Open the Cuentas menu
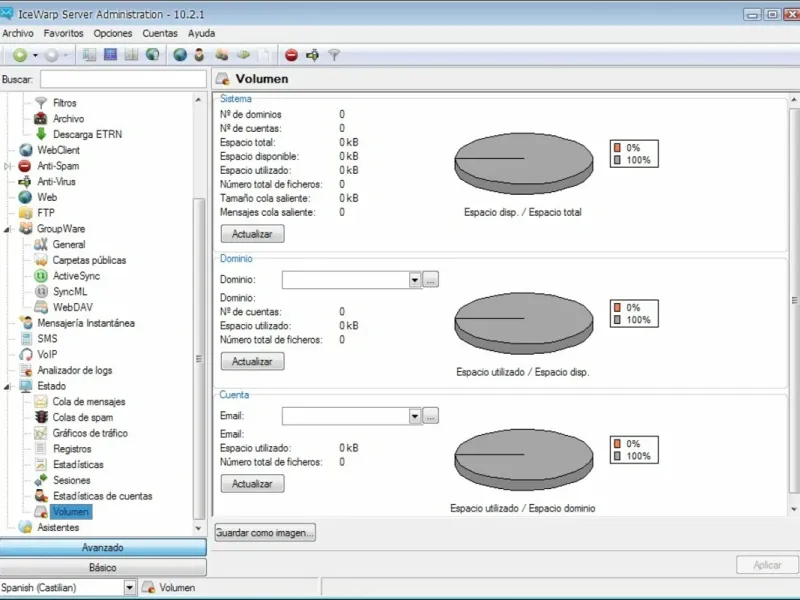The image size is (800, 600). (x=160, y=34)
